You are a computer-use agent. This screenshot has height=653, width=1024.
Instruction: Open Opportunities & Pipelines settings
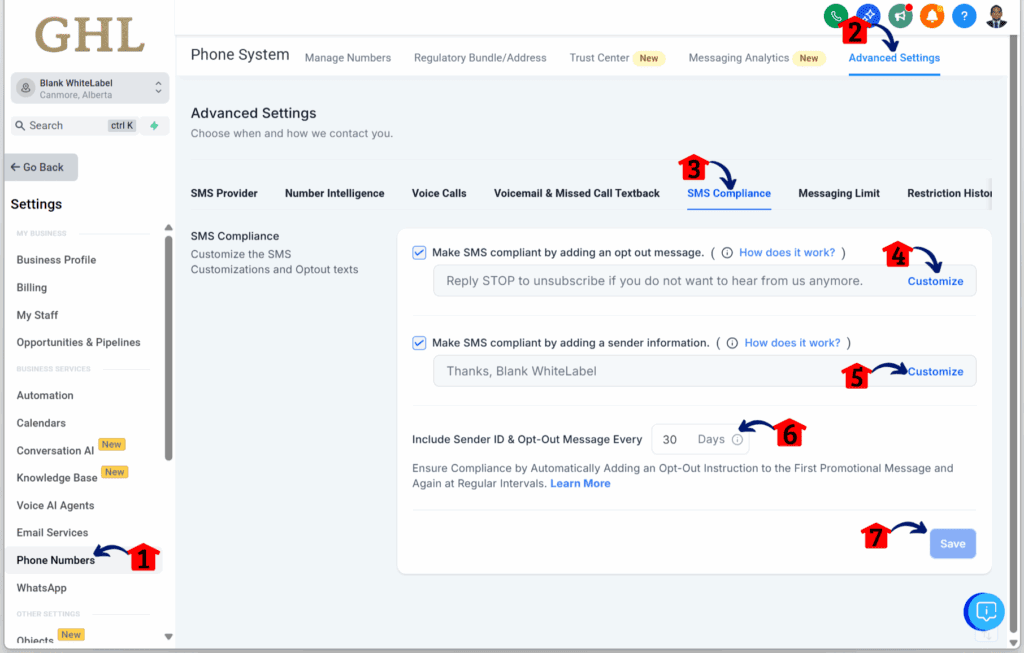click(x=78, y=342)
